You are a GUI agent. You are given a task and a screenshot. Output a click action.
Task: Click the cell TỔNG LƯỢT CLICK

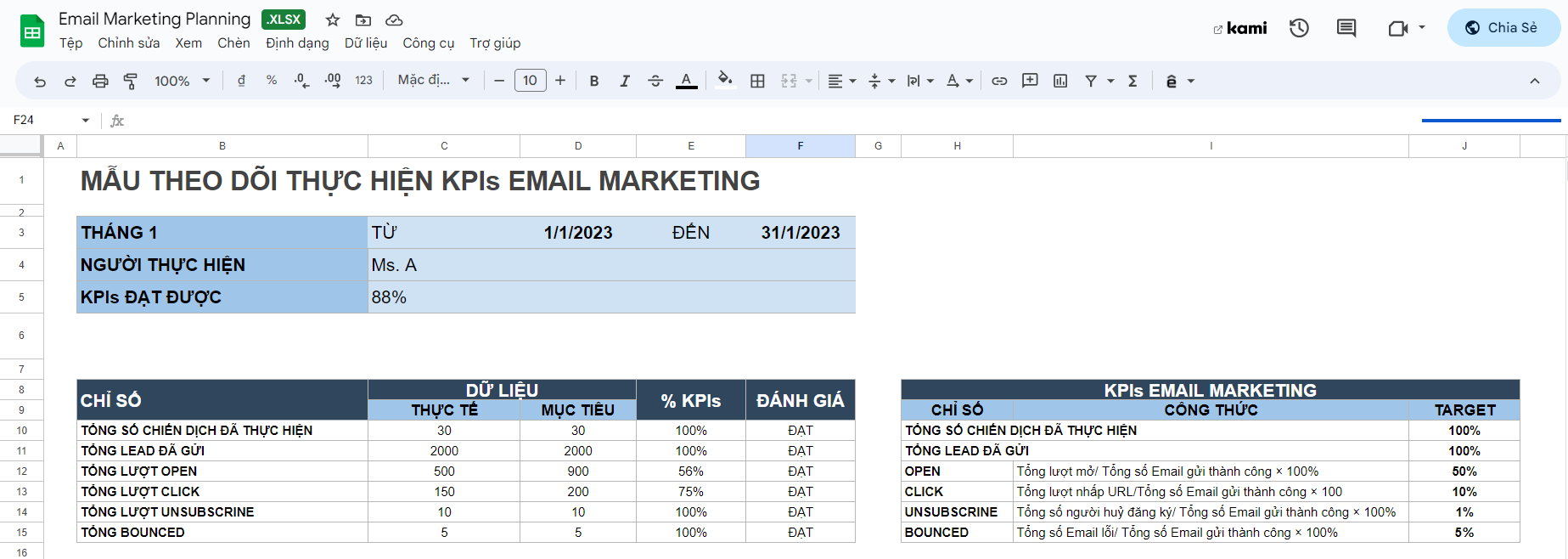click(222, 492)
